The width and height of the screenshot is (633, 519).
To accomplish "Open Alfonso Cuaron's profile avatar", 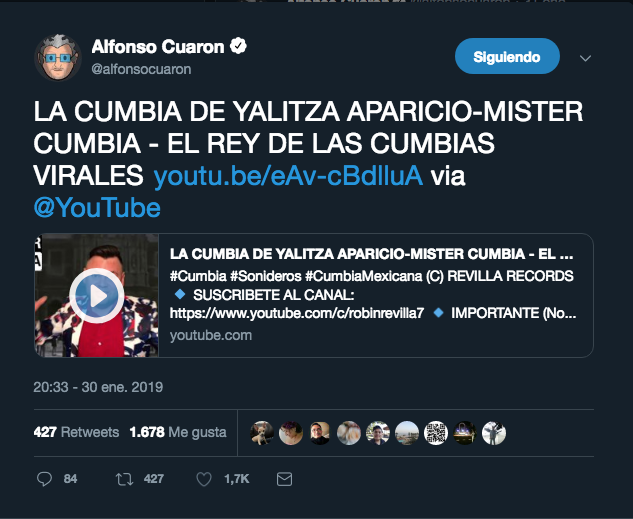I will tap(58, 58).
